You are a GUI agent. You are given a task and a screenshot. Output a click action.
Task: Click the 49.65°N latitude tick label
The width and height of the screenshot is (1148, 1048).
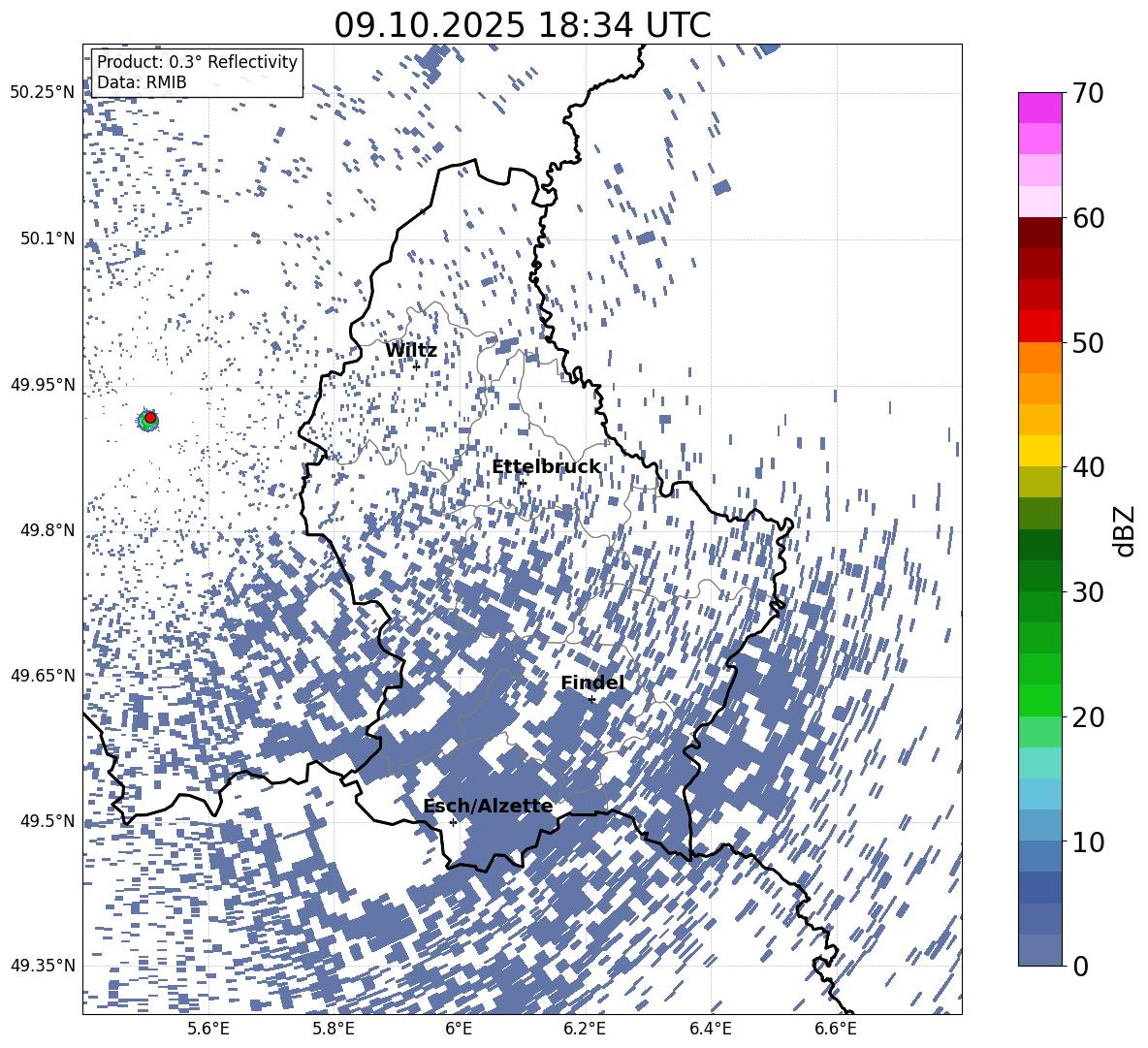pyautogui.click(x=43, y=676)
